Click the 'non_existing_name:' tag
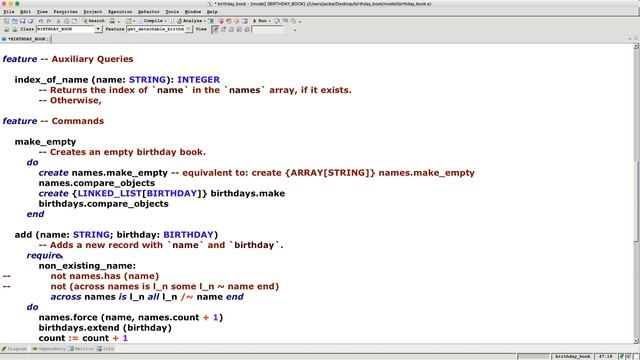 (x=87, y=266)
